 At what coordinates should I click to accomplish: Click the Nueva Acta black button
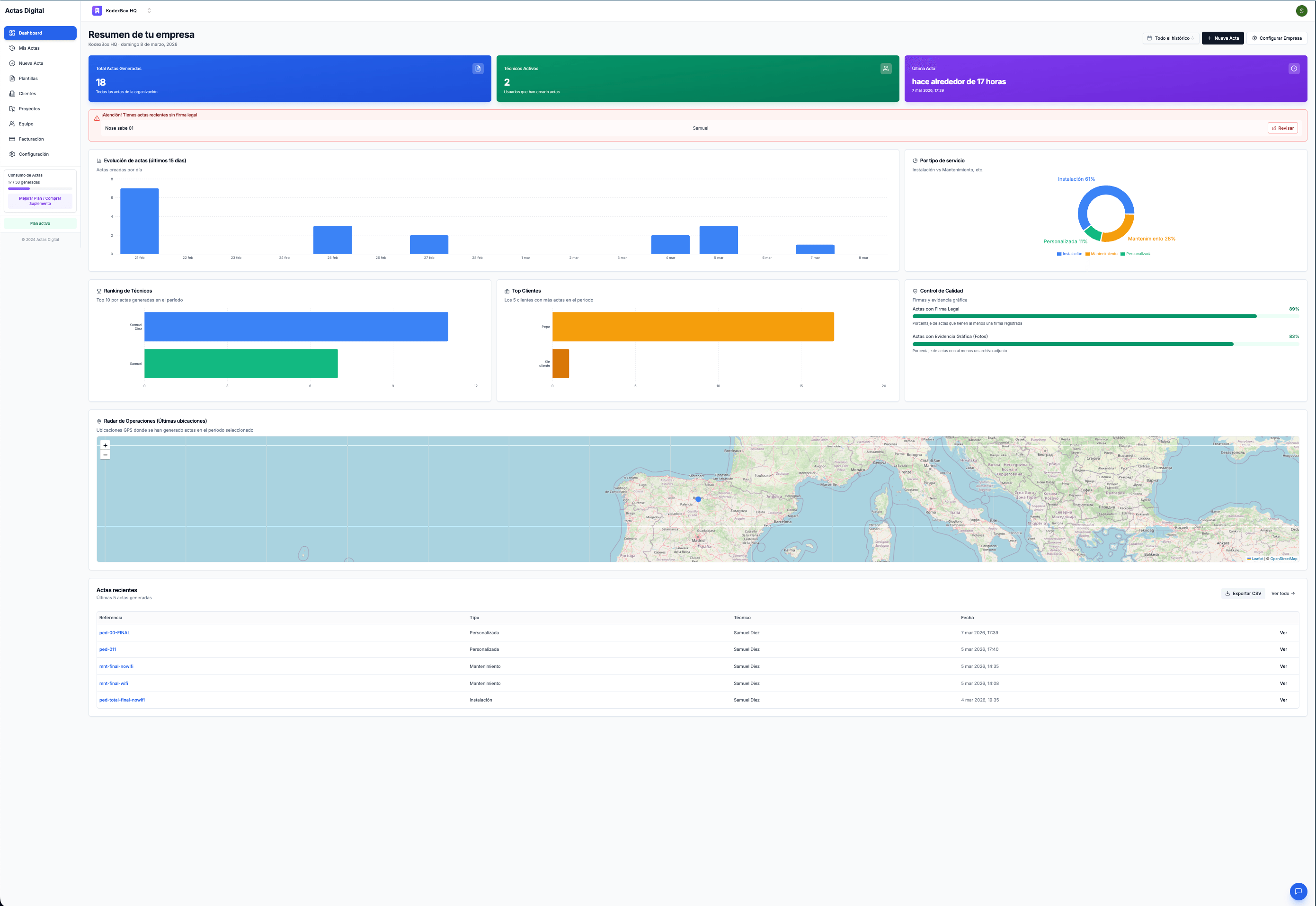point(1222,38)
